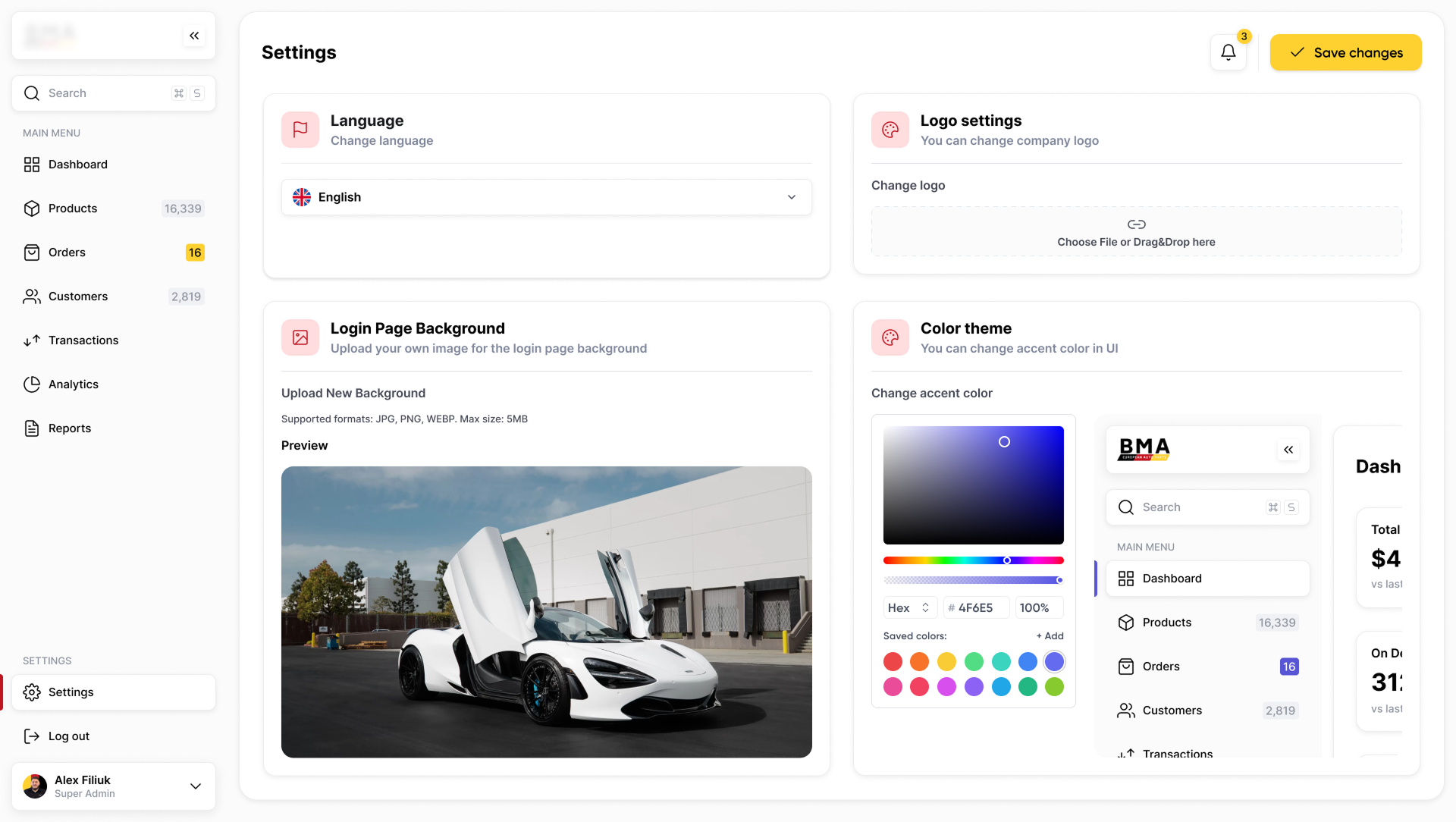This screenshot has height=822, width=1456.
Task: Open Transactions from the main menu
Action: [x=83, y=340]
